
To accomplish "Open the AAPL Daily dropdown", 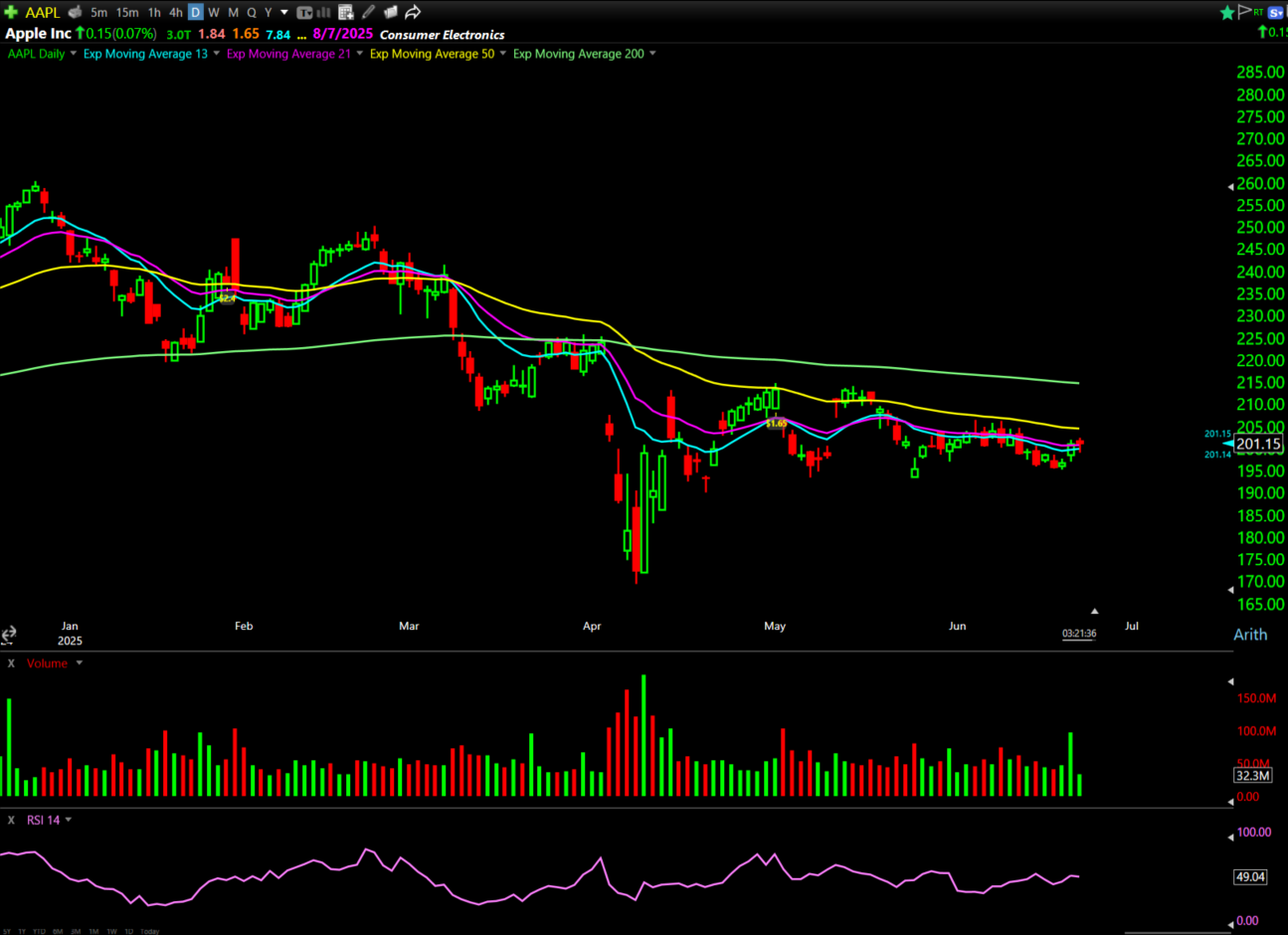I will click(x=74, y=54).
